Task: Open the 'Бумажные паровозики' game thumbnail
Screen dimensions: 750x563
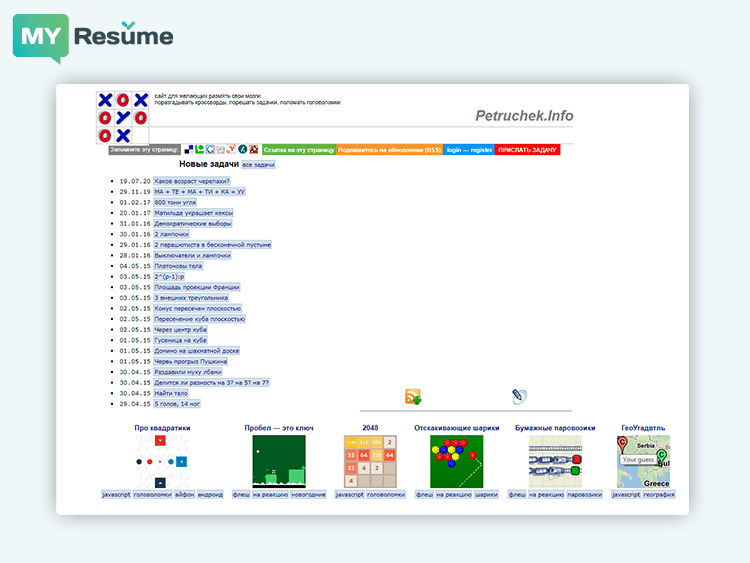Action: click(x=555, y=461)
